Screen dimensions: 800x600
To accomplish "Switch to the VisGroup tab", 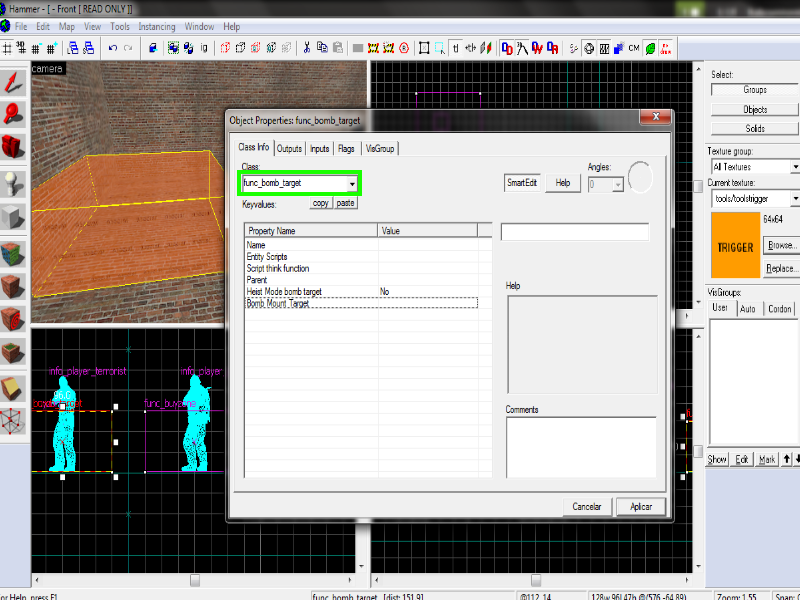I will (x=380, y=148).
